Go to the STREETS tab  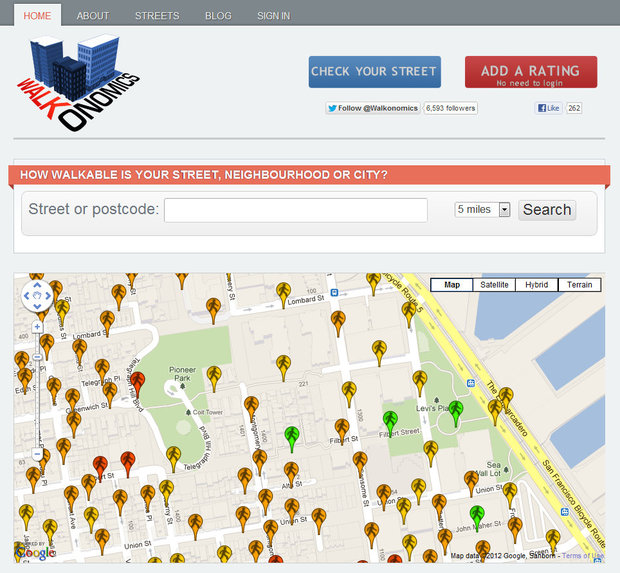[x=157, y=16]
